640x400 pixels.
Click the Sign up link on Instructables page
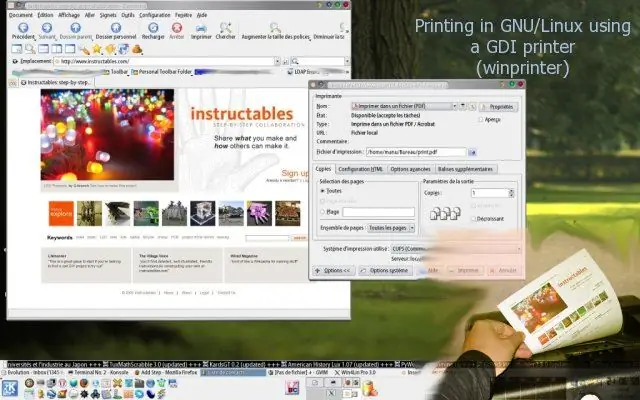[x=295, y=173]
